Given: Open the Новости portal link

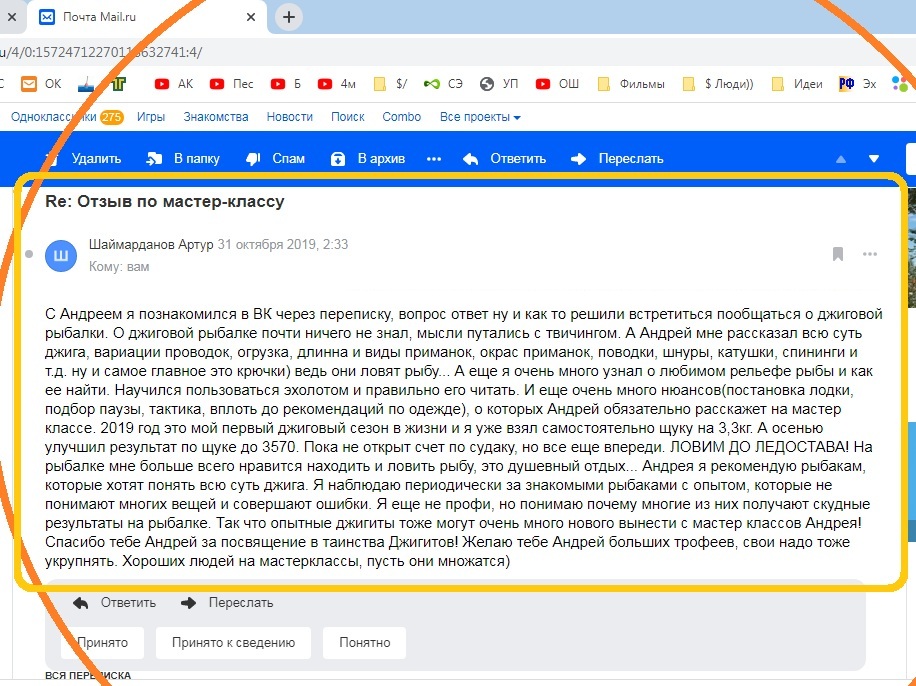Looking at the screenshot, I should (290, 117).
